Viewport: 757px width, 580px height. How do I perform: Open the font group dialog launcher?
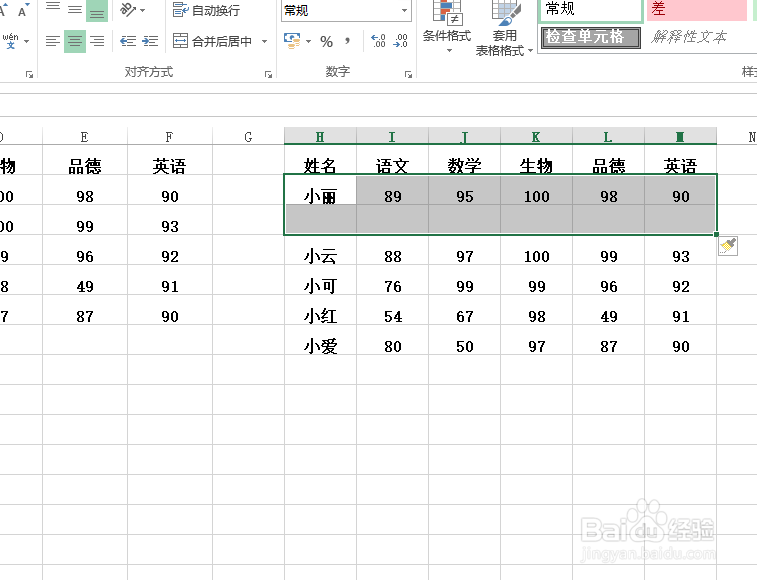[x=29, y=74]
